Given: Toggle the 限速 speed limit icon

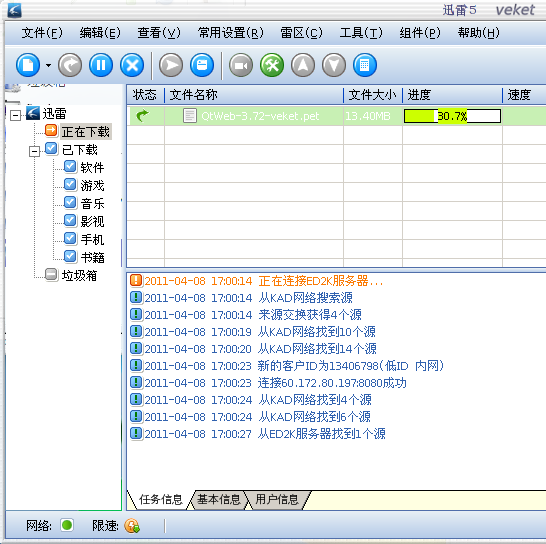Looking at the screenshot, I should click(132, 526).
